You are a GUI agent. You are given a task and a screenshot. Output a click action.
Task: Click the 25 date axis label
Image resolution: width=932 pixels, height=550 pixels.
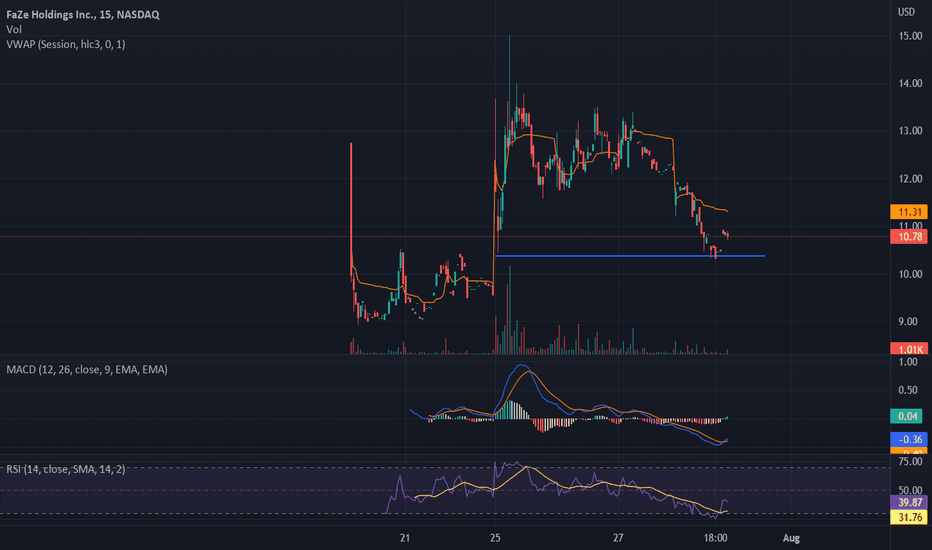(495, 538)
